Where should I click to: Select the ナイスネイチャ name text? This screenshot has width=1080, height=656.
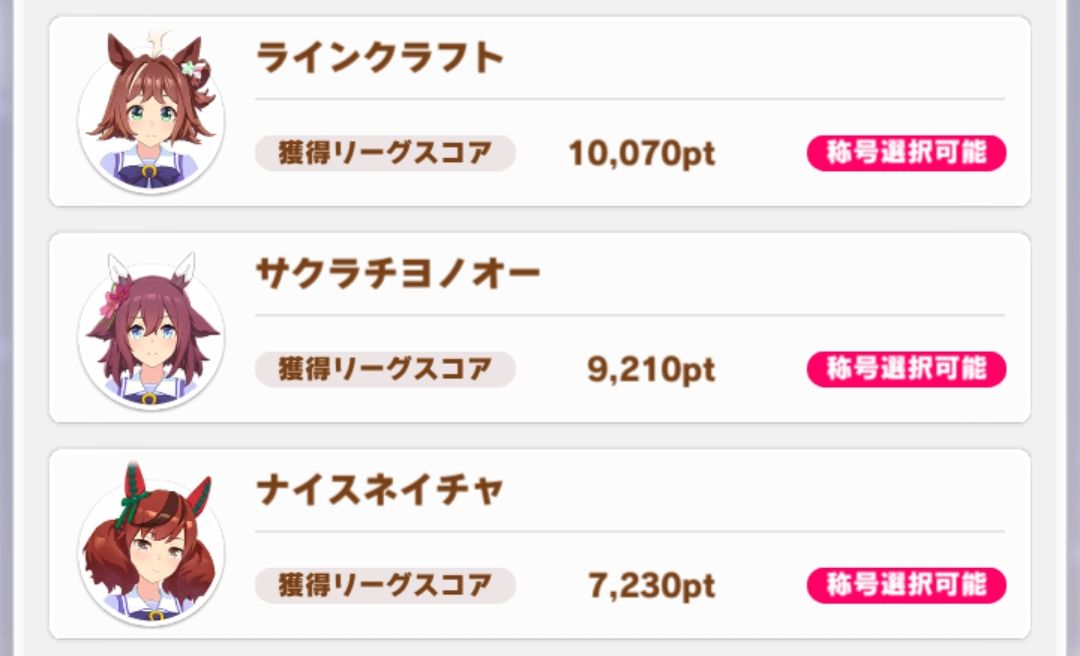(380, 489)
